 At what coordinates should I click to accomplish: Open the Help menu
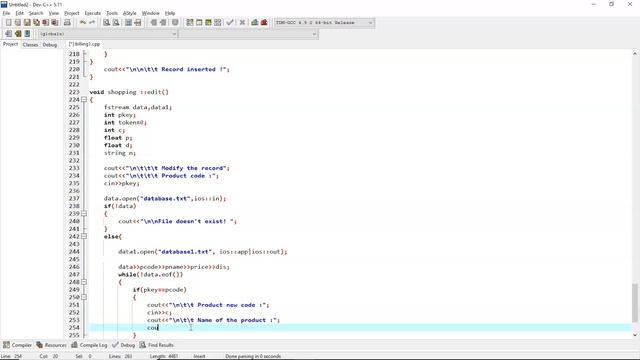coord(170,13)
